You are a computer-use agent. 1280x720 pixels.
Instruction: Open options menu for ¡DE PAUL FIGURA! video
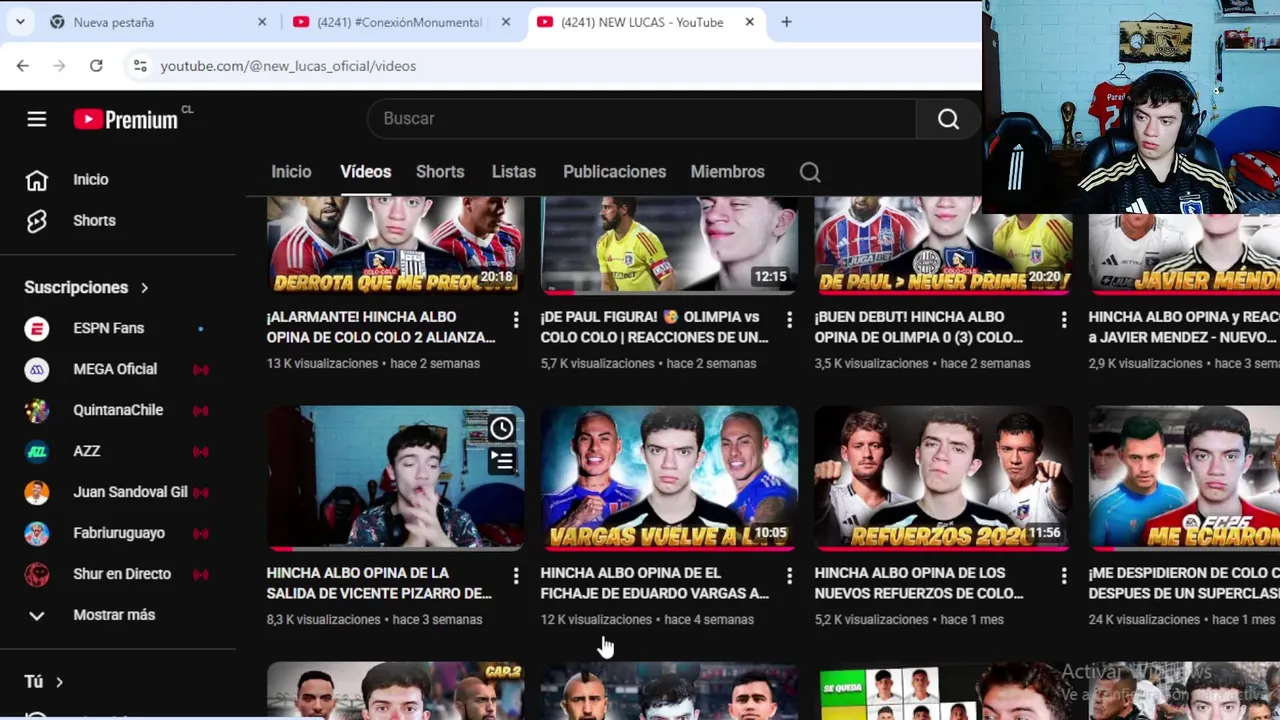pyautogui.click(x=789, y=320)
